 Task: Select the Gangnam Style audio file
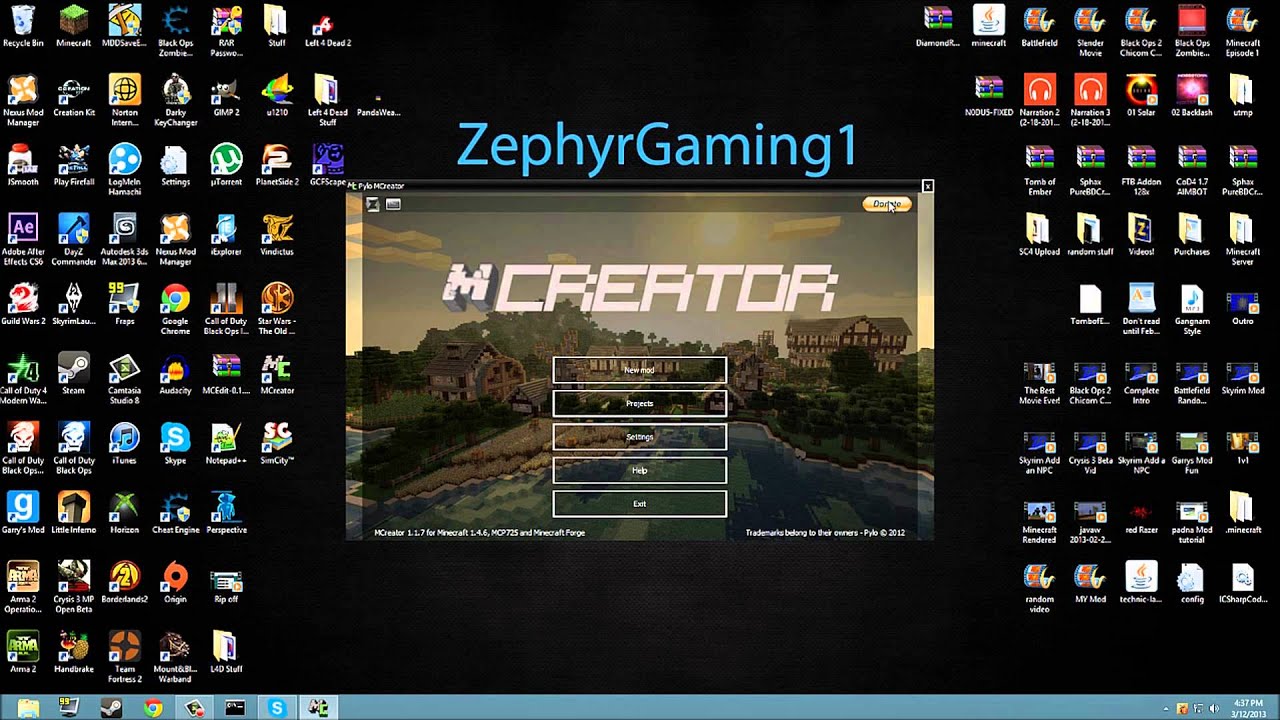[1192, 310]
